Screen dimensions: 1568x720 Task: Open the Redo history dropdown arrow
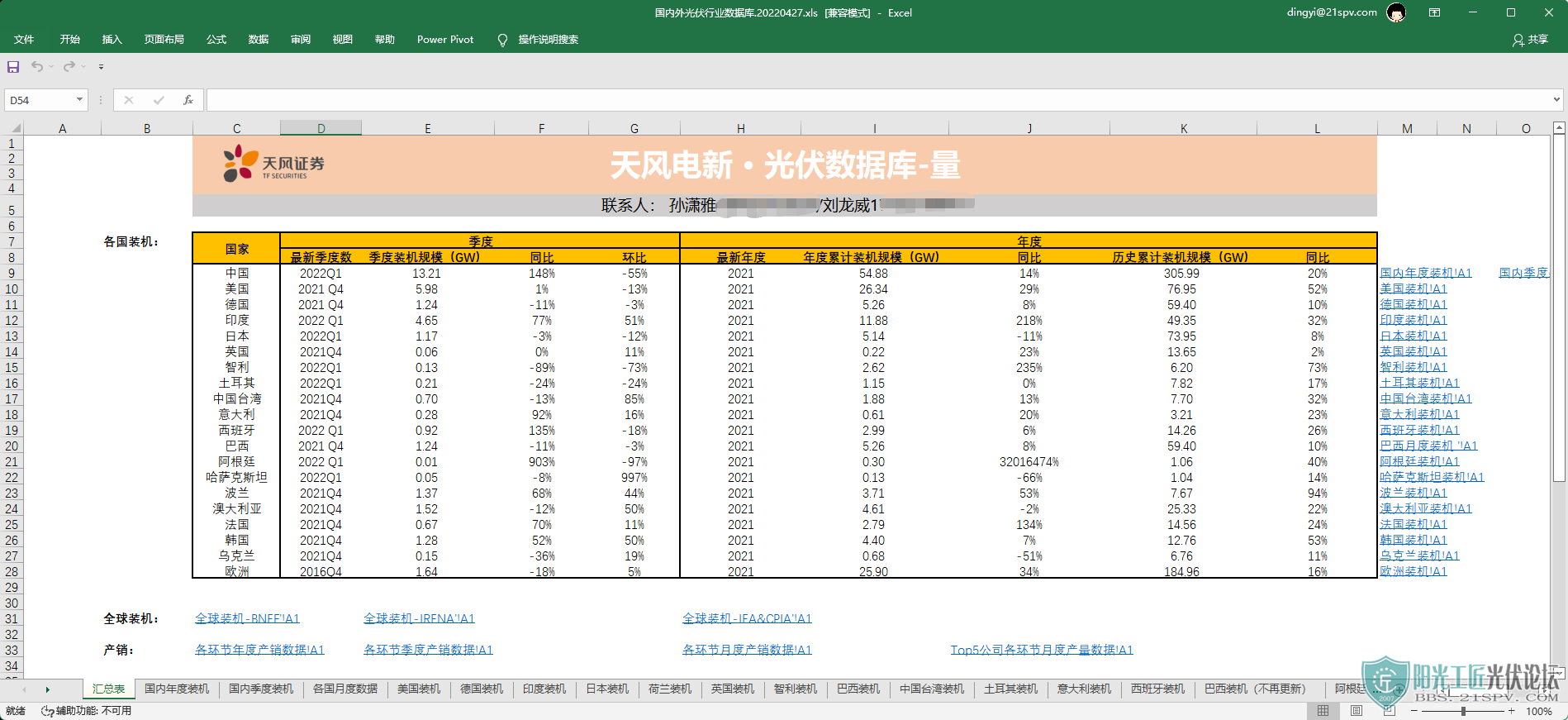click(x=83, y=66)
